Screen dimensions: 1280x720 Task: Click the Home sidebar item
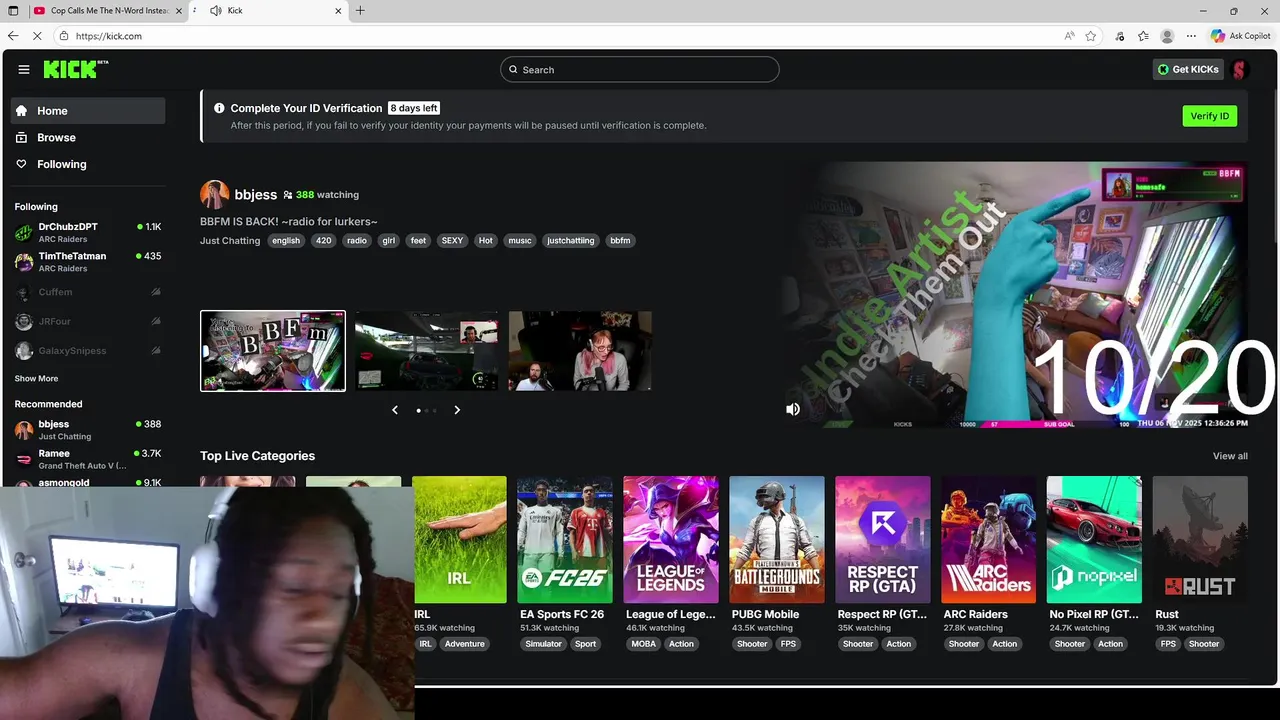click(x=88, y=111)
